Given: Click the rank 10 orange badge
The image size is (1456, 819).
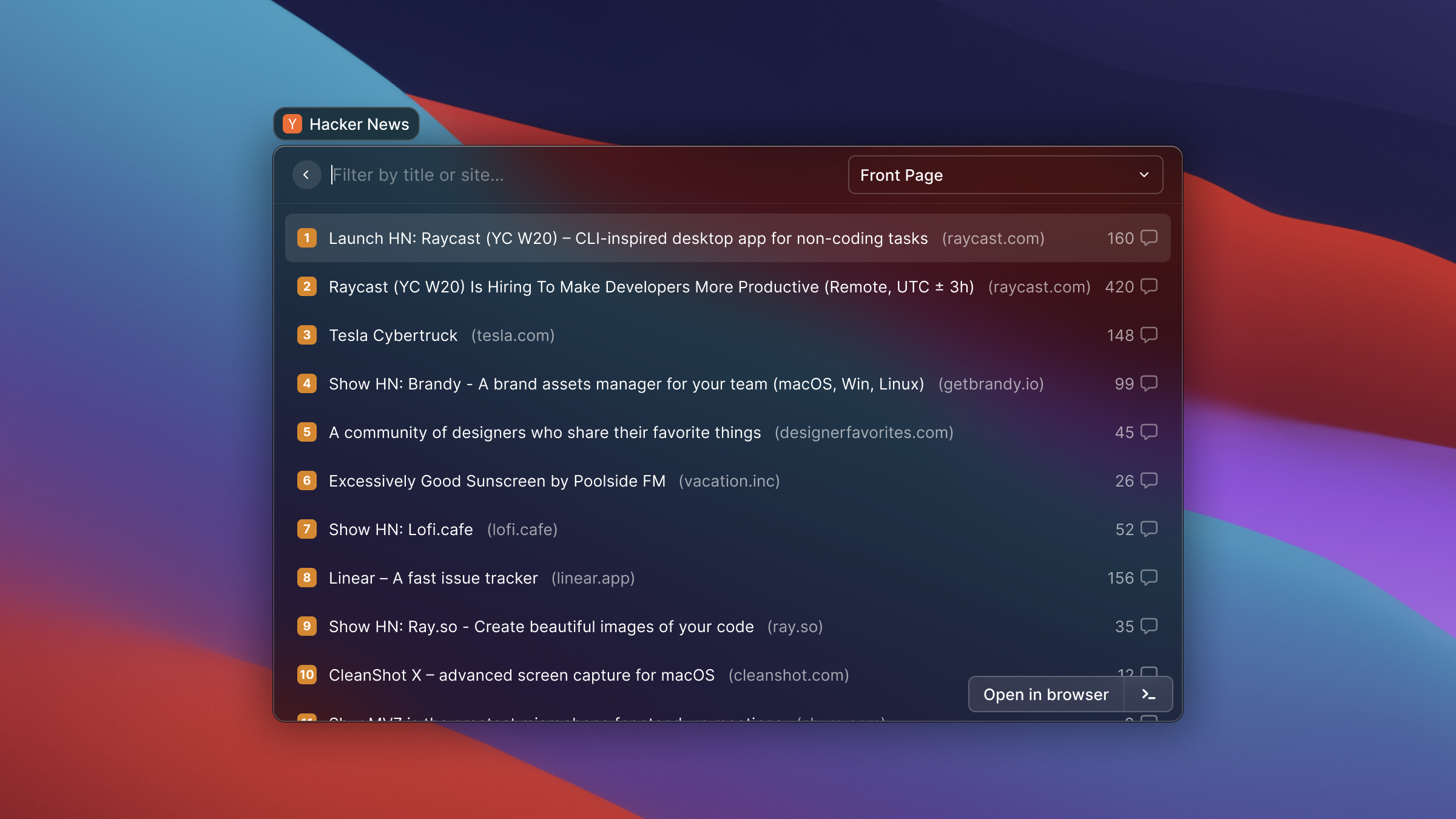Looking at the screenshot, I should click(307, 675).
